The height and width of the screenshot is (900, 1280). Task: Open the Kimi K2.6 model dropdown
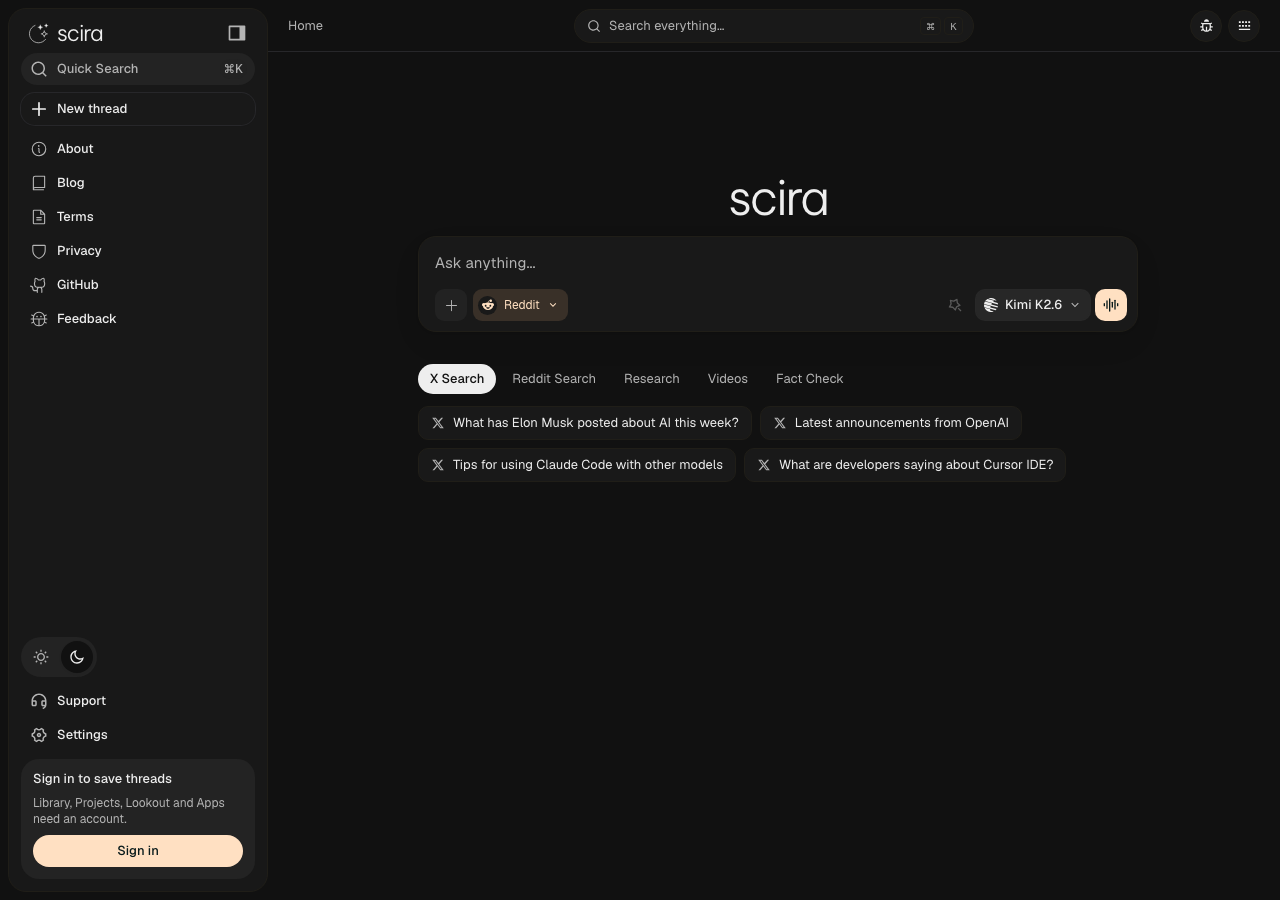point(1032,305)
